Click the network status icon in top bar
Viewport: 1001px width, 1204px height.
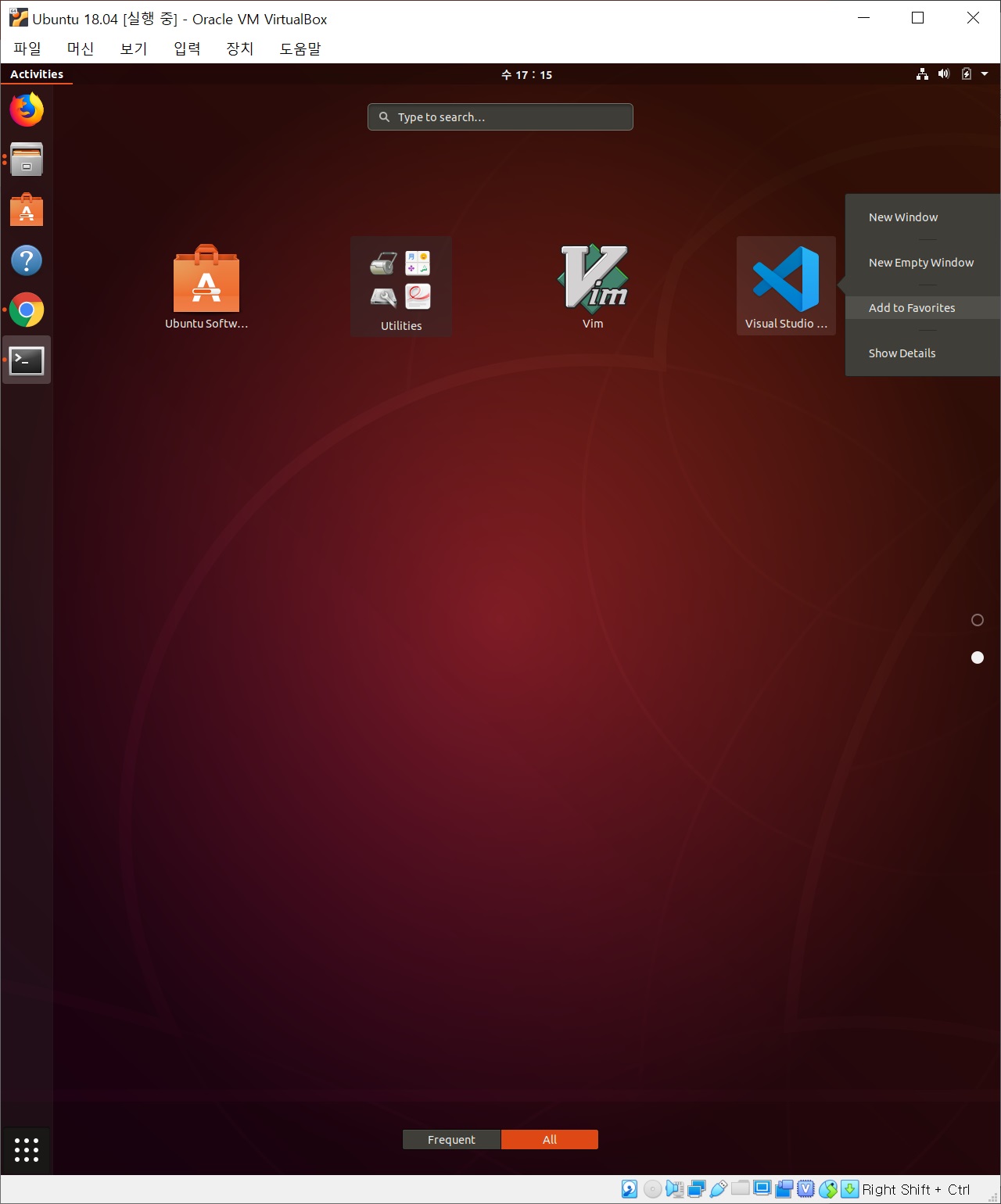(923, 74)
